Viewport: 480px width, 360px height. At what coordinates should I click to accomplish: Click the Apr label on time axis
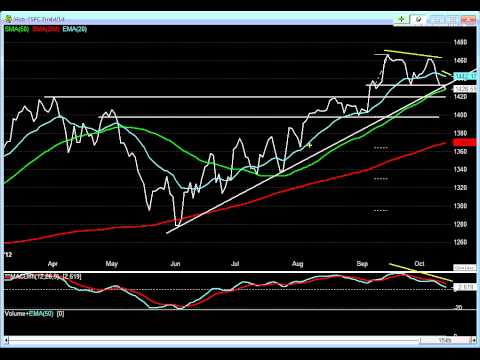[53, 264]
